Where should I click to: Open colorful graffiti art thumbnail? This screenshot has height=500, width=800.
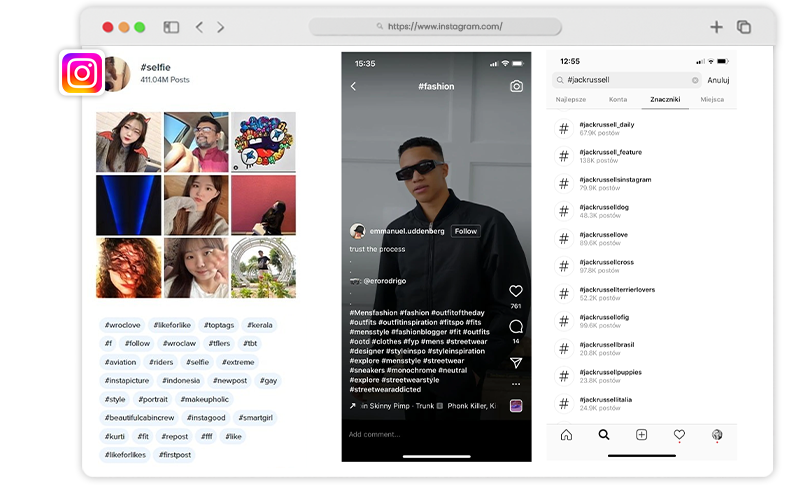pos(263,142)
